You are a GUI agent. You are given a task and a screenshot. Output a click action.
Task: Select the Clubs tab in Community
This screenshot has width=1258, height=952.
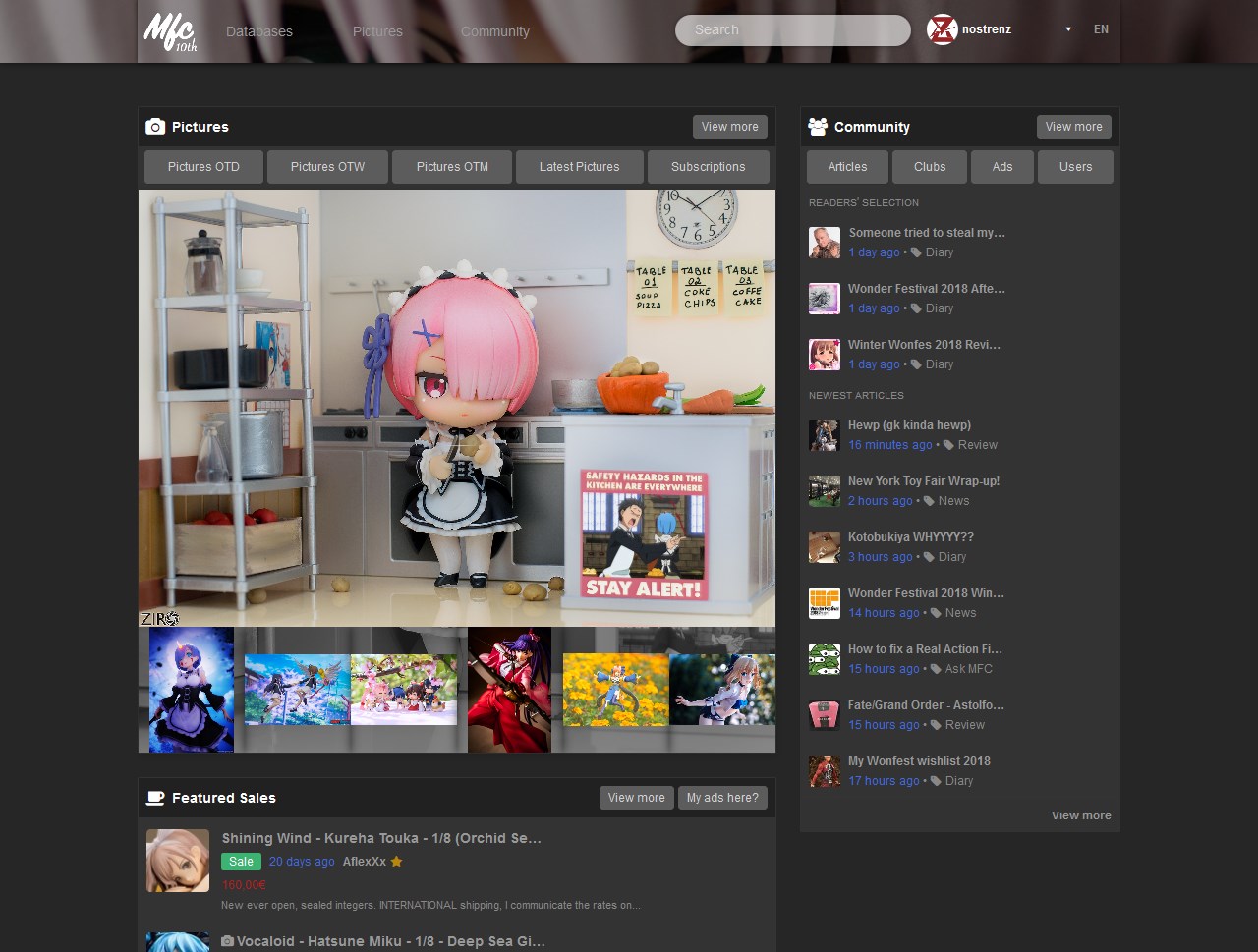pyautogui.click(x=930, y=167)
